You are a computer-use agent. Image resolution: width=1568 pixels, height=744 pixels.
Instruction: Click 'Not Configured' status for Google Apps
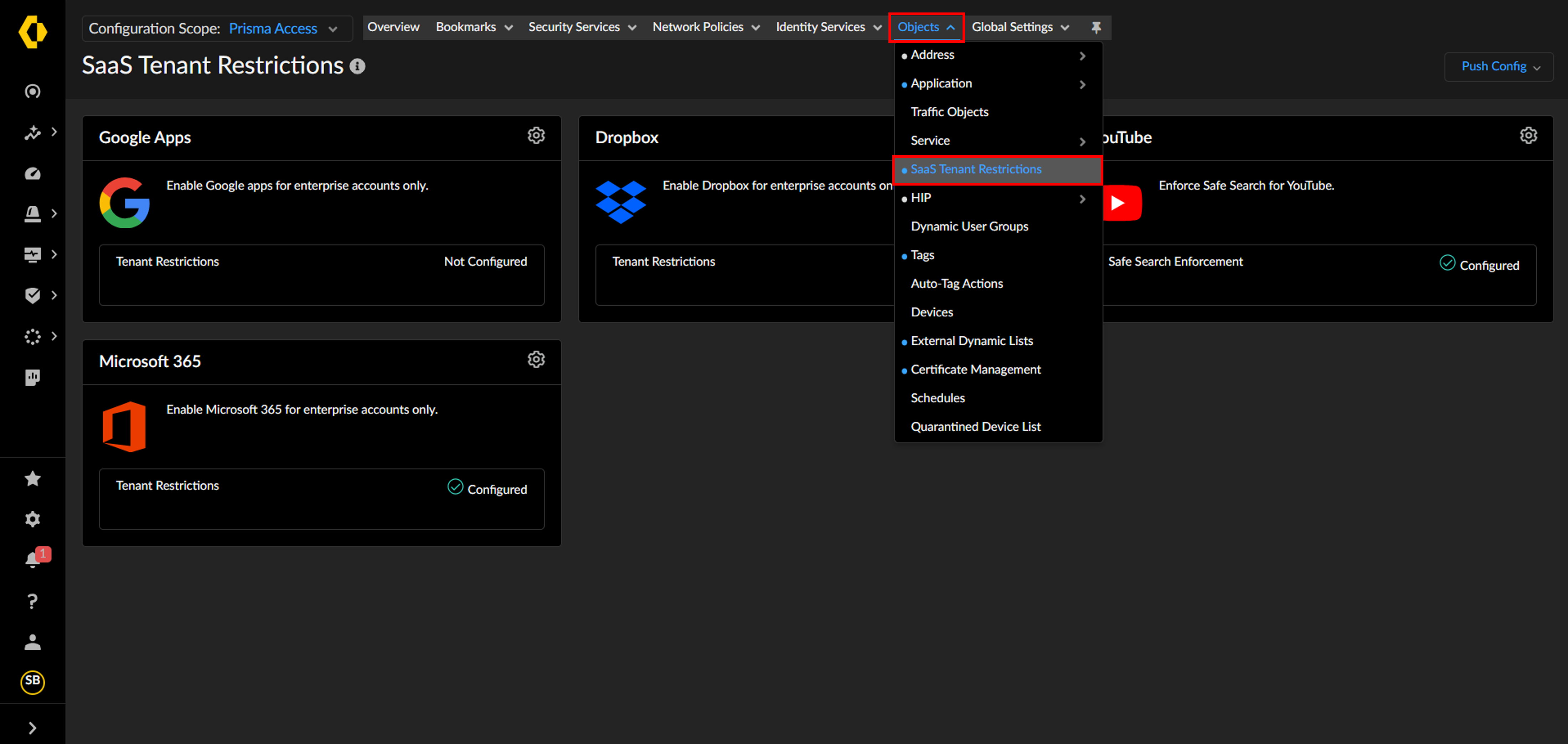(485, 261)
